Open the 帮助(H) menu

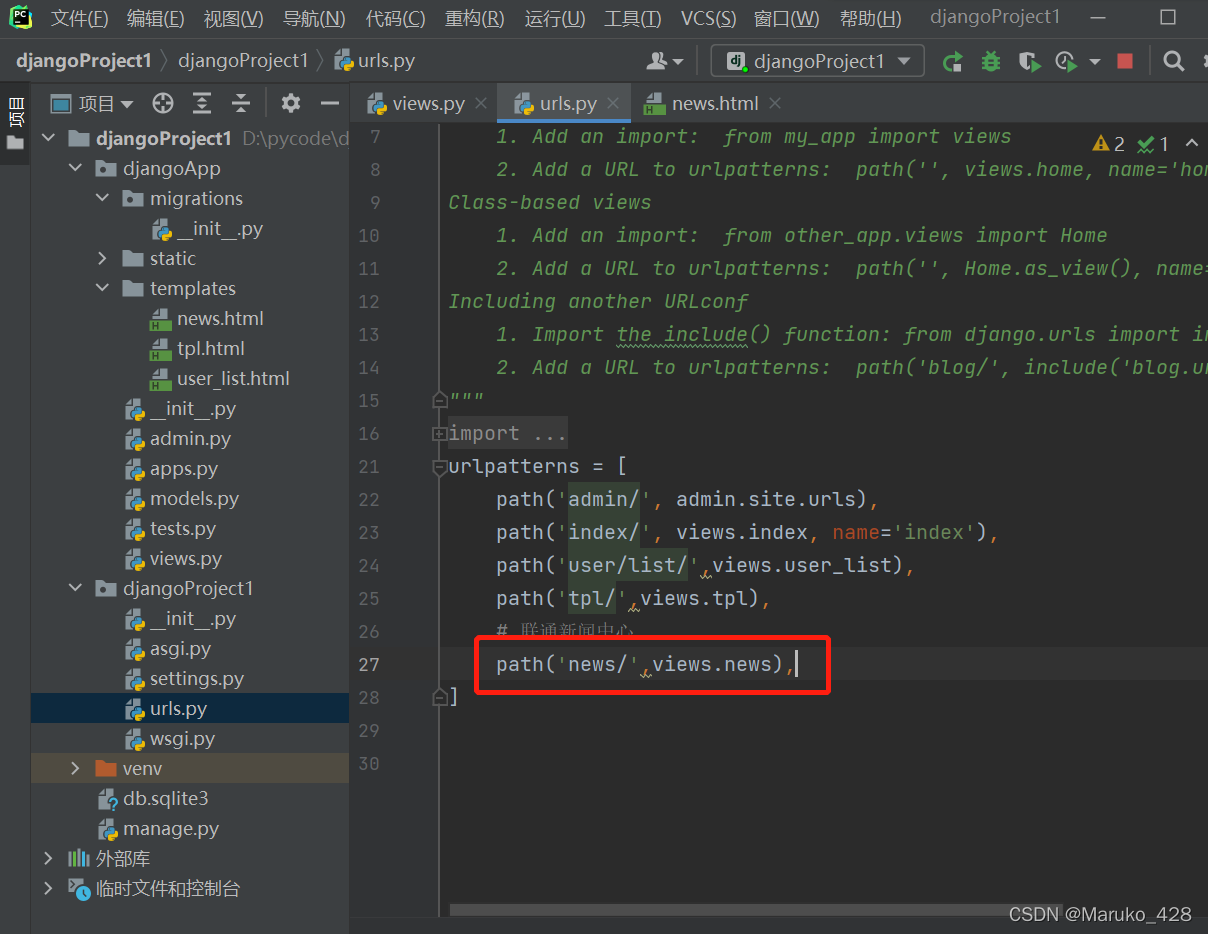pyautogui.click(x=870, y=18)
